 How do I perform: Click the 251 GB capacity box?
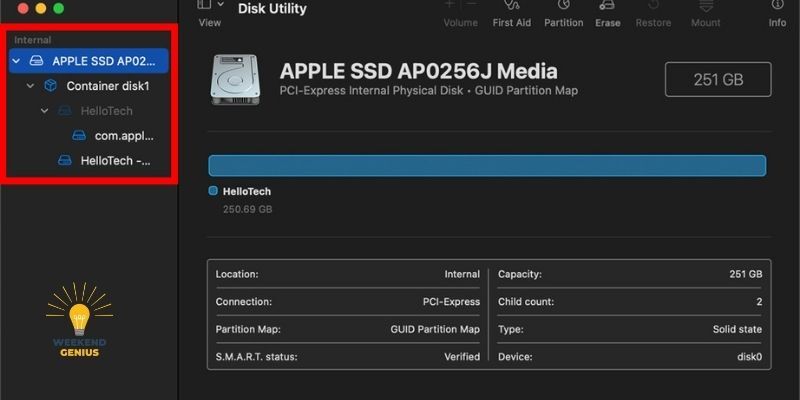(718, 80)
